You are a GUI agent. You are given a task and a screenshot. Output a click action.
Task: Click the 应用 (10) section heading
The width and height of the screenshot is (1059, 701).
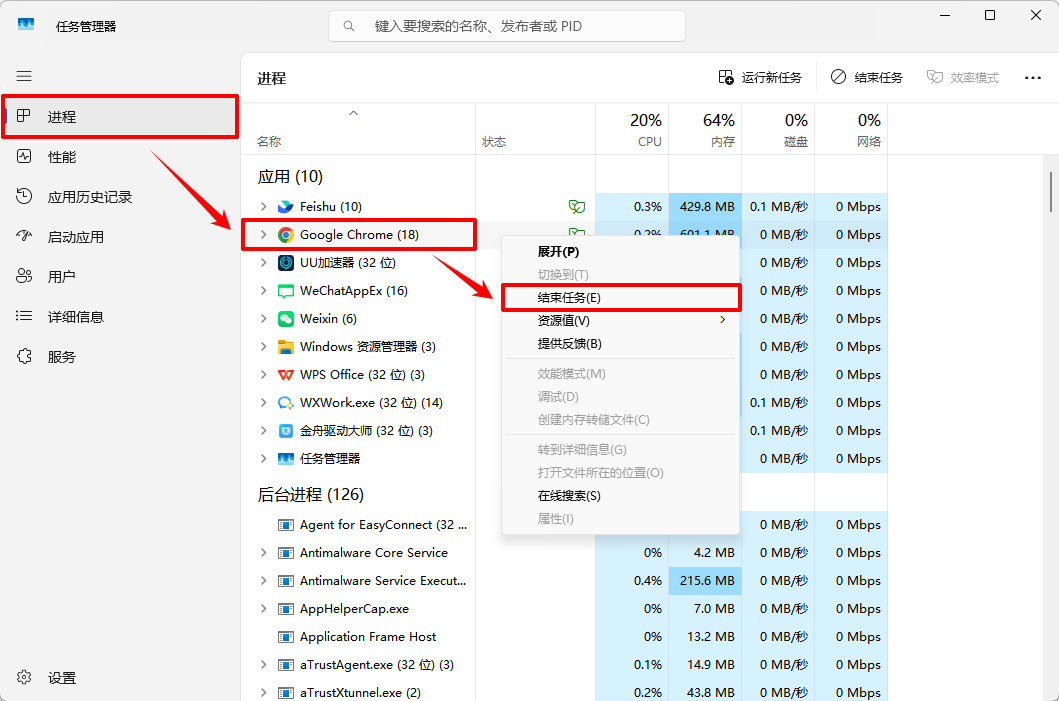[x=290, y=177]
